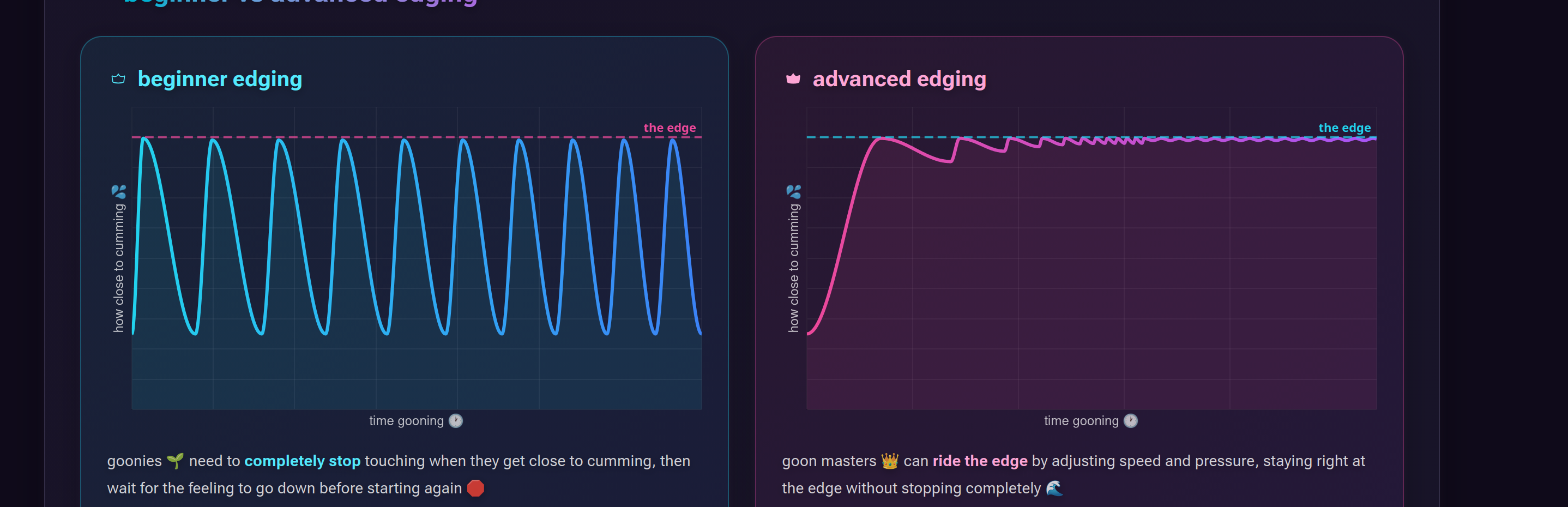Click the pink "the edge" label on beginner chart

click(x=670, y=128)
